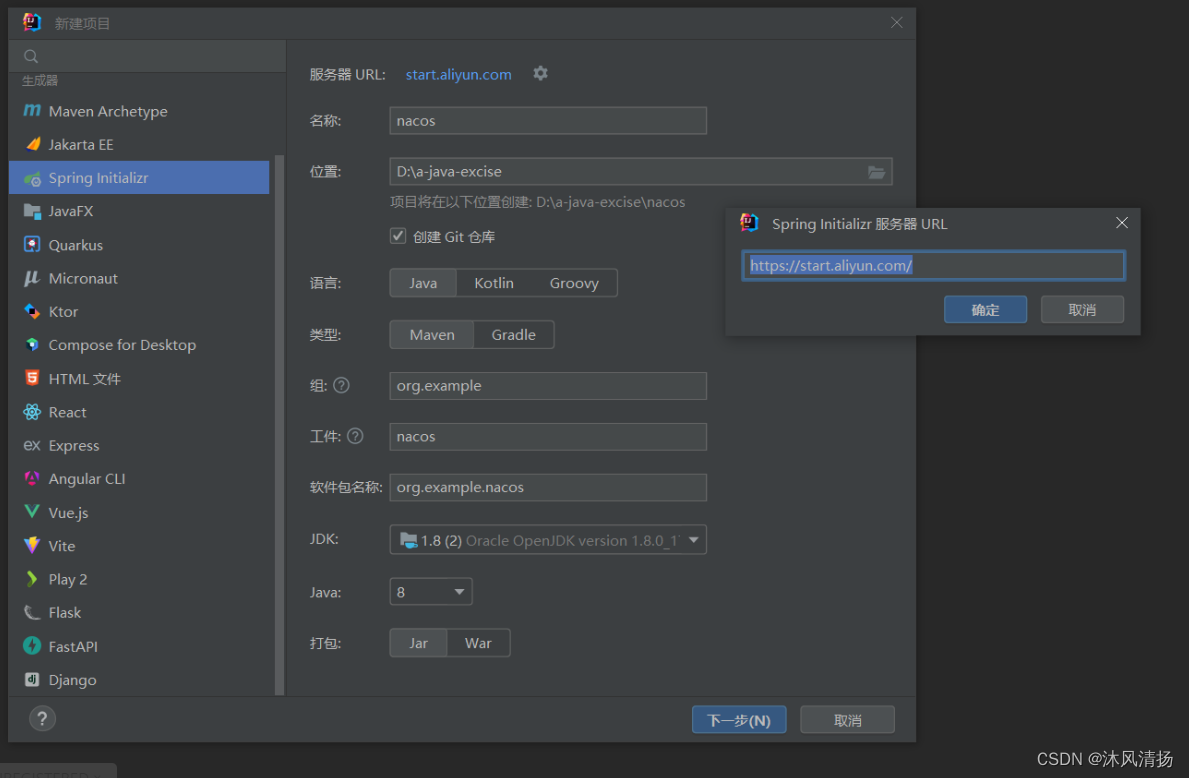
Task: Click the FastAPI bolt icon
Action: (32, 646)
